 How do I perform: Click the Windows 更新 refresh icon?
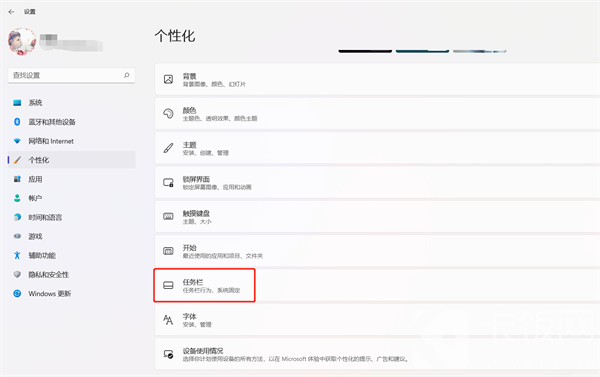point(17,294)
